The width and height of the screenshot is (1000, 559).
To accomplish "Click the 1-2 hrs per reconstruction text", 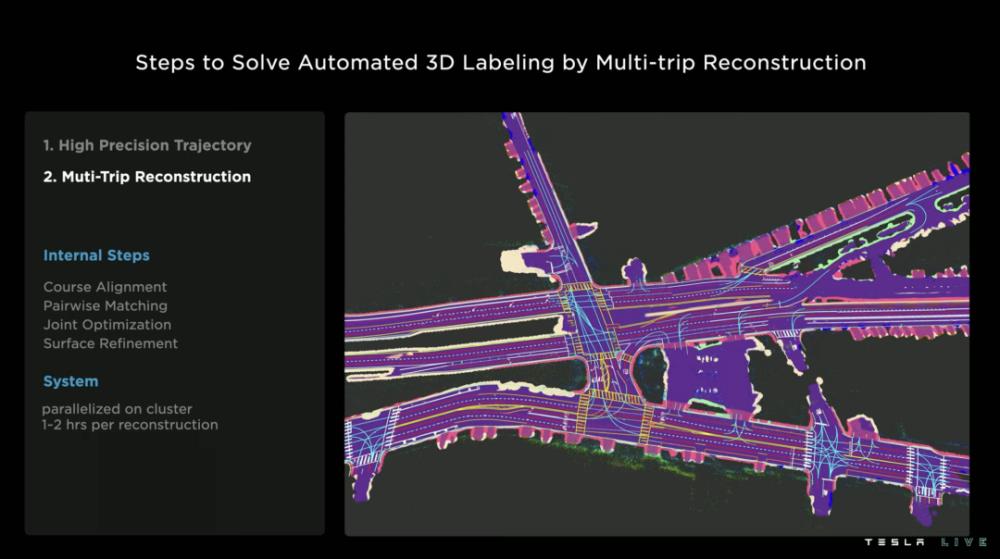I will [130, 425].
